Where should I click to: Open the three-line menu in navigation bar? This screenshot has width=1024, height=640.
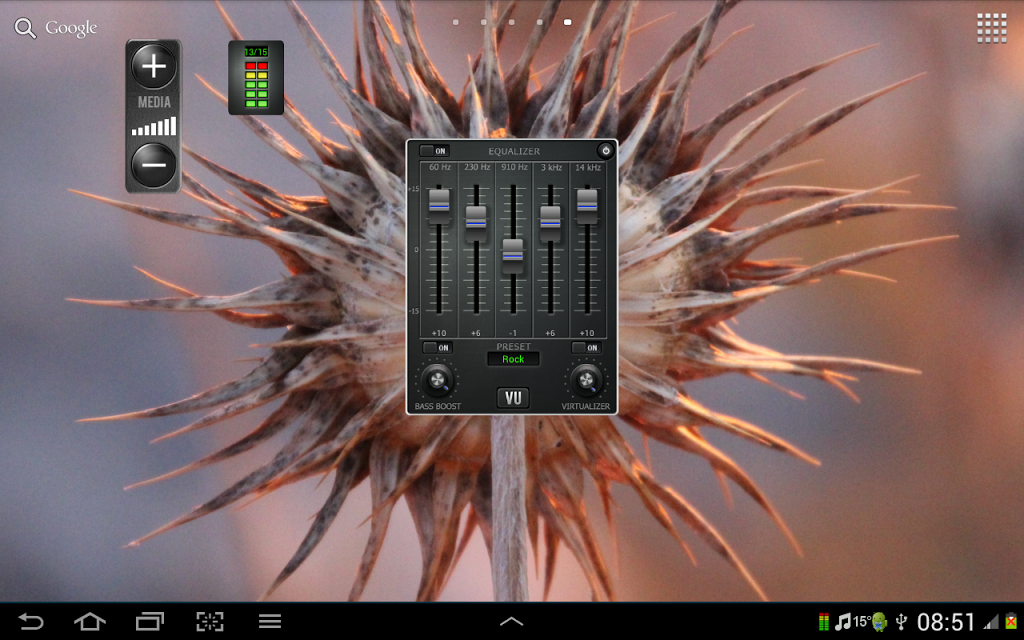click(x=270, y=622)
